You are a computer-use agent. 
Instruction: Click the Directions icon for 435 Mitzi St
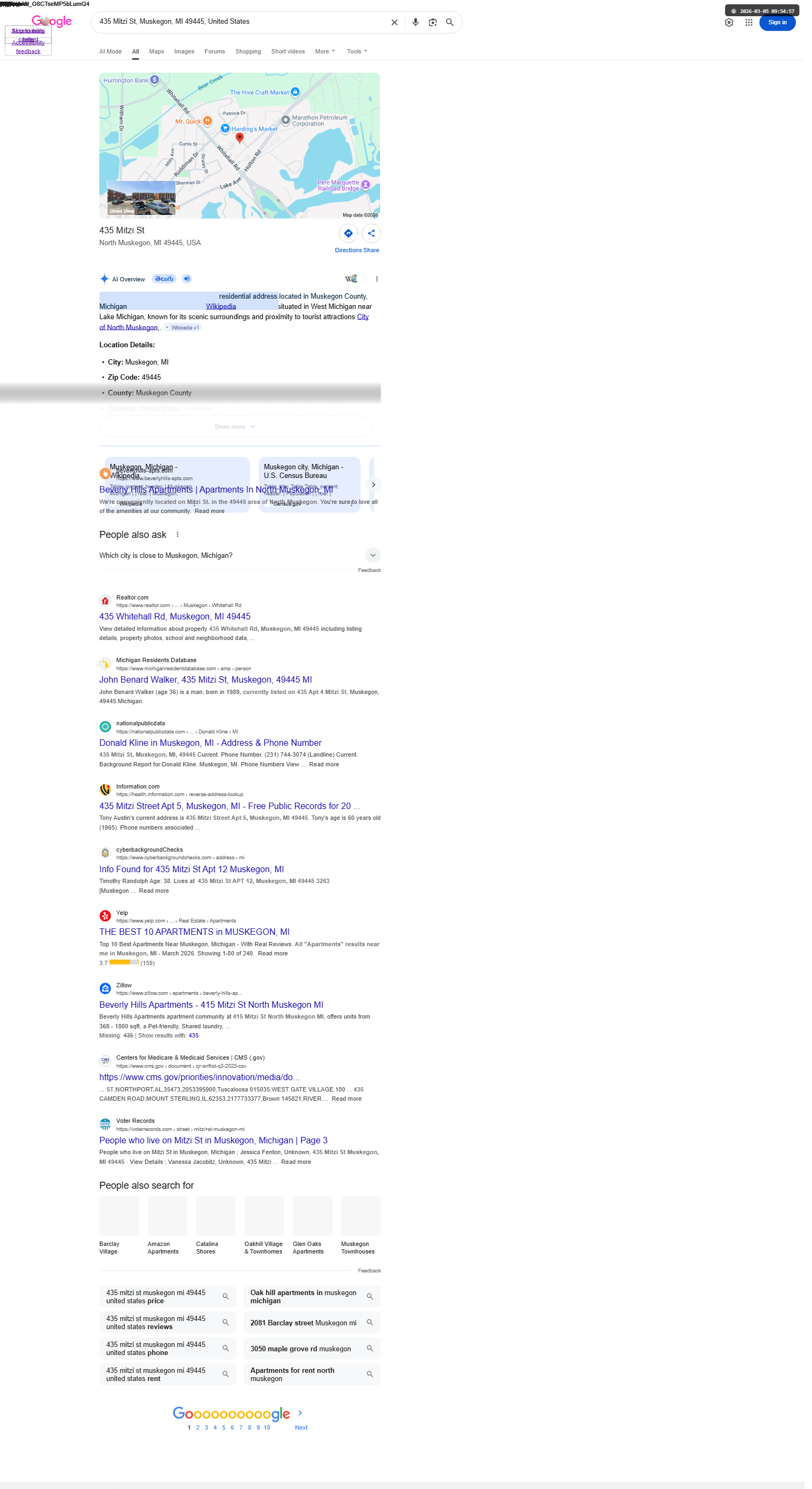(348, 233)
